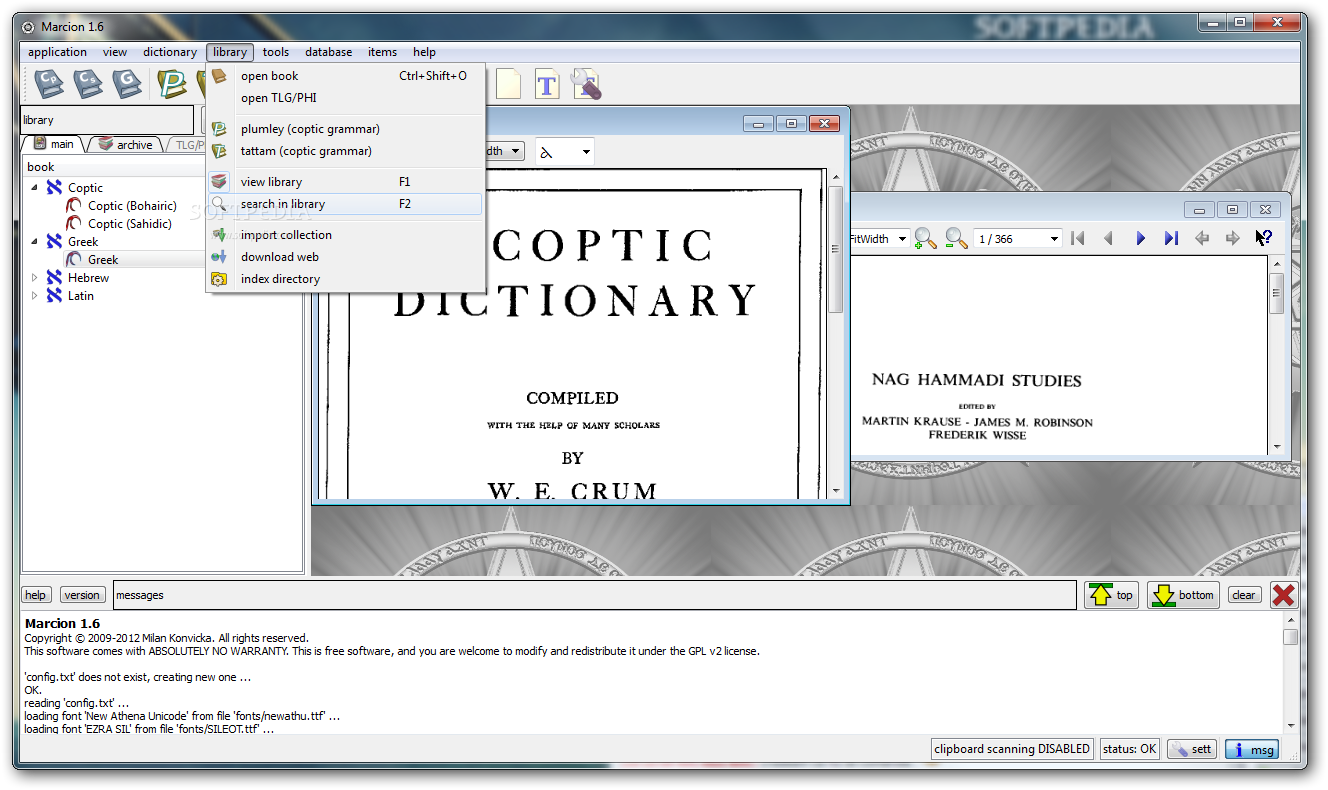The width and height of the screenshot is (1328, 790).
Task: Click the Latin language icon in tree
Action: (x=54, y=296)
